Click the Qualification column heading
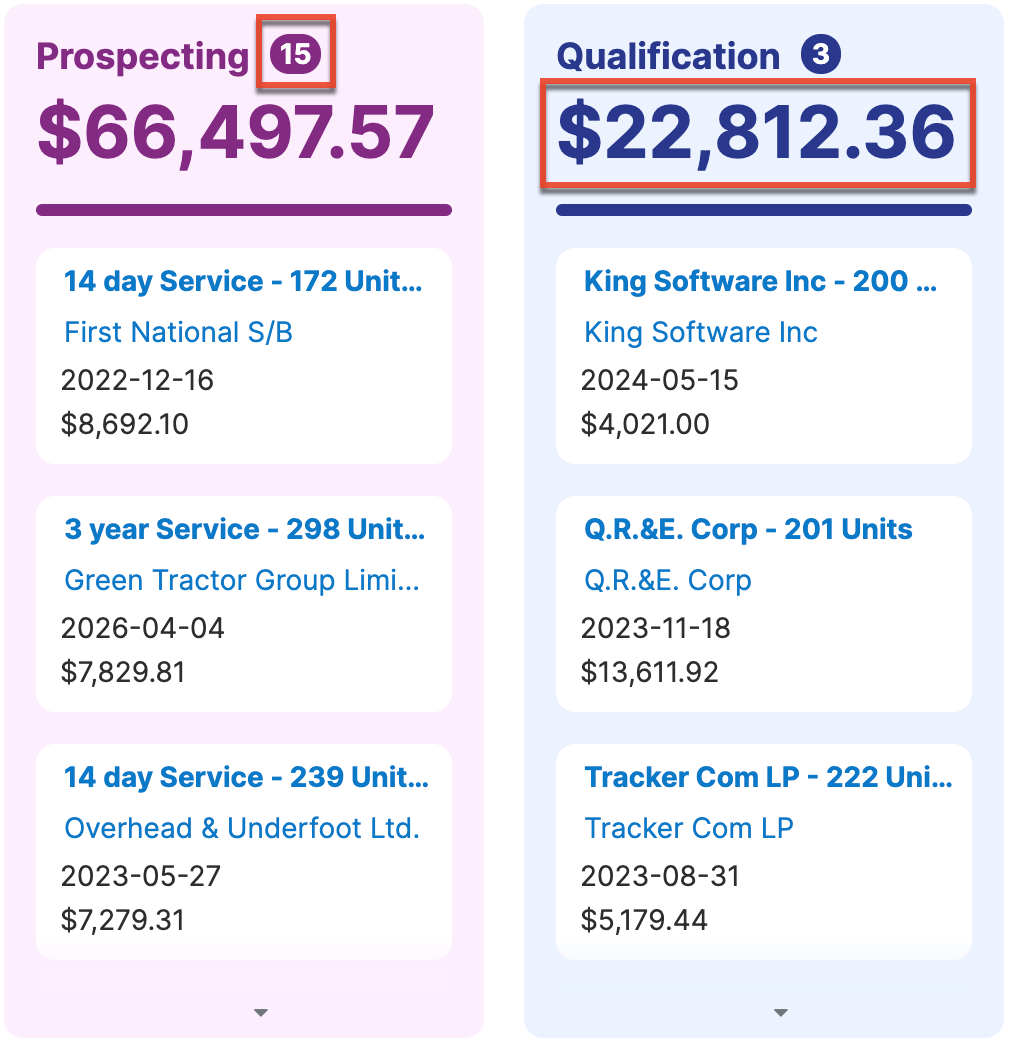Screen dimensions: 1010x1044 (668, 56)
